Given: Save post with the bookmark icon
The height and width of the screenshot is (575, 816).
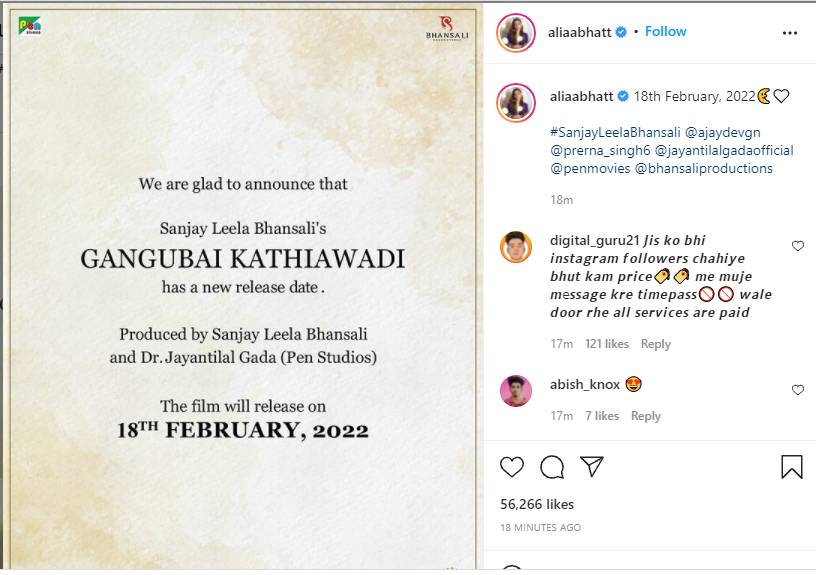Looking at the screenshot, I should click(792, 466).
